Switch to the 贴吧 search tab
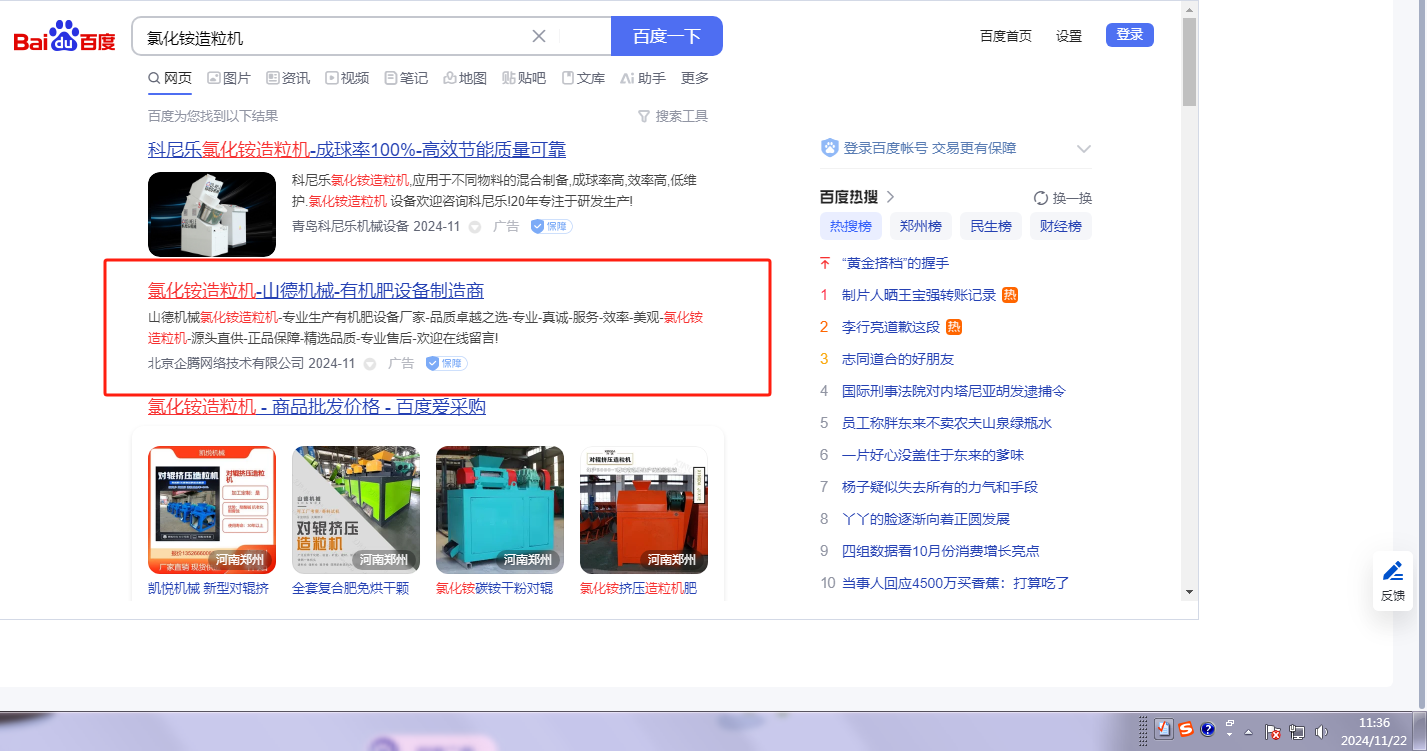 click(524, 78)
